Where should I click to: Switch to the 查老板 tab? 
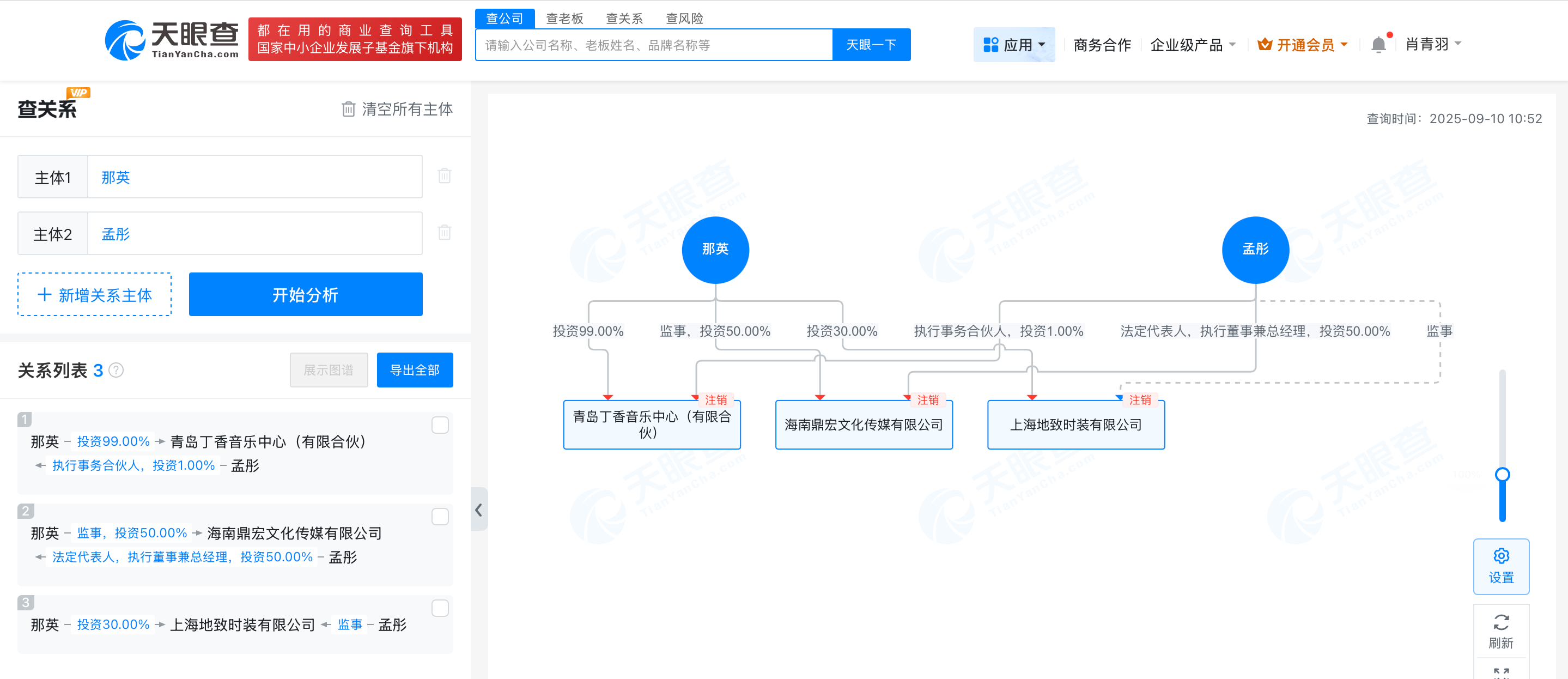click(x=564, y=19)
